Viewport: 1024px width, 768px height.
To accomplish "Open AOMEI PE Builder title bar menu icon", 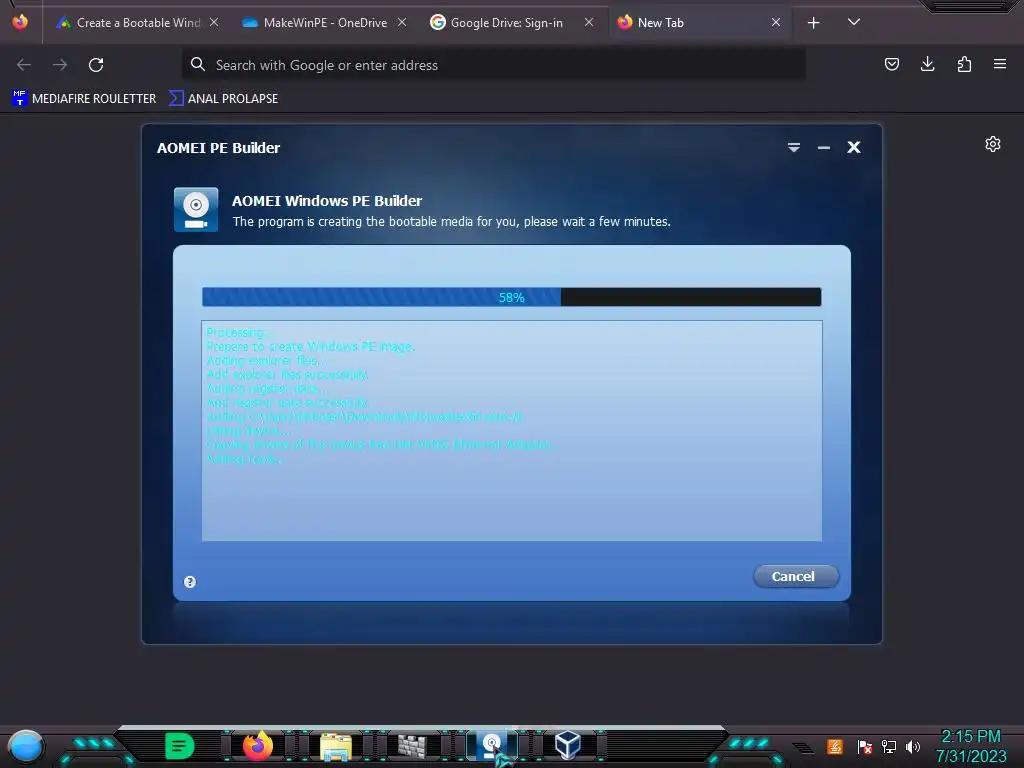I will pos(793,148).
